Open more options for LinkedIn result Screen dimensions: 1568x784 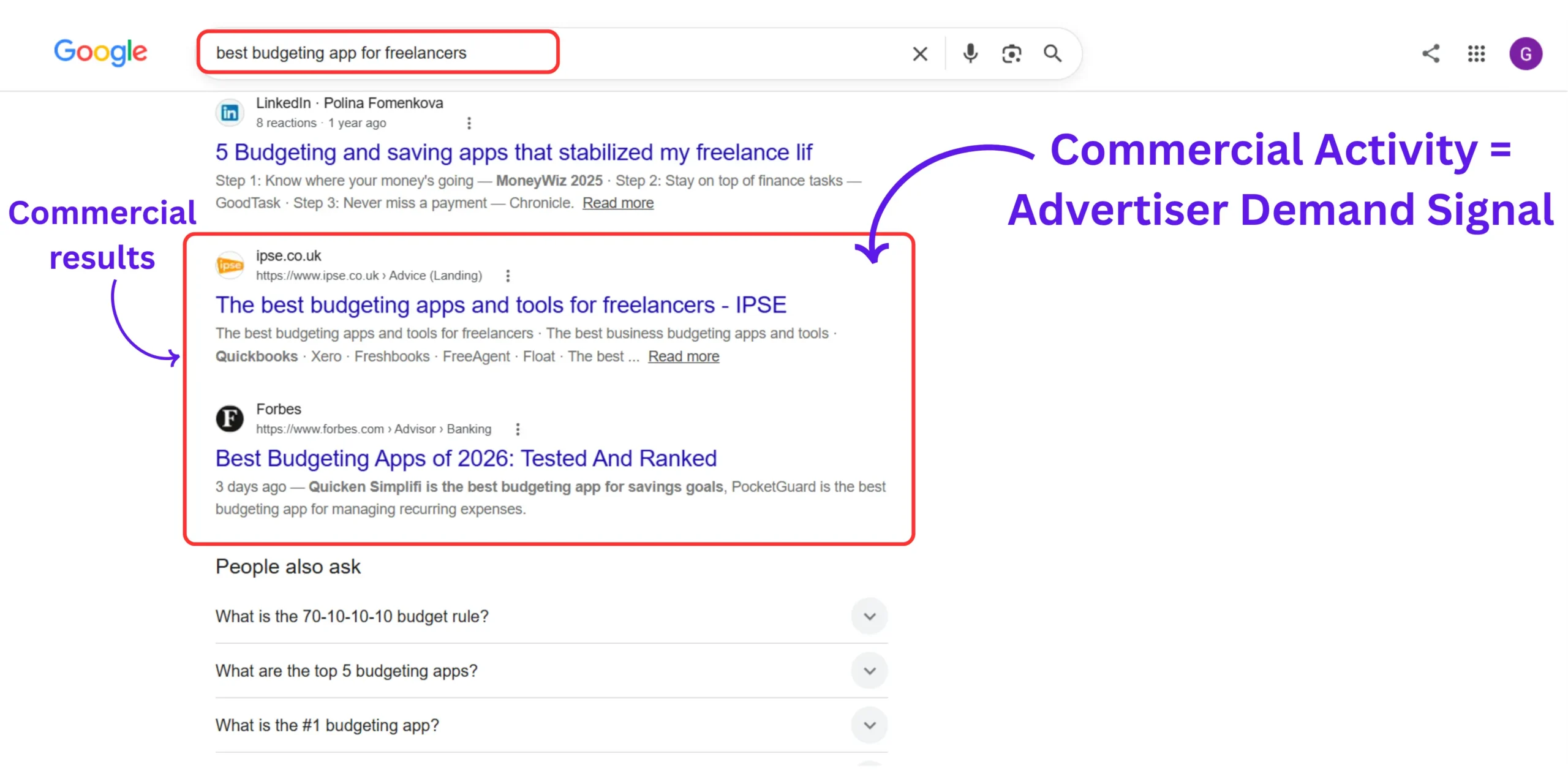pos(469,123)
